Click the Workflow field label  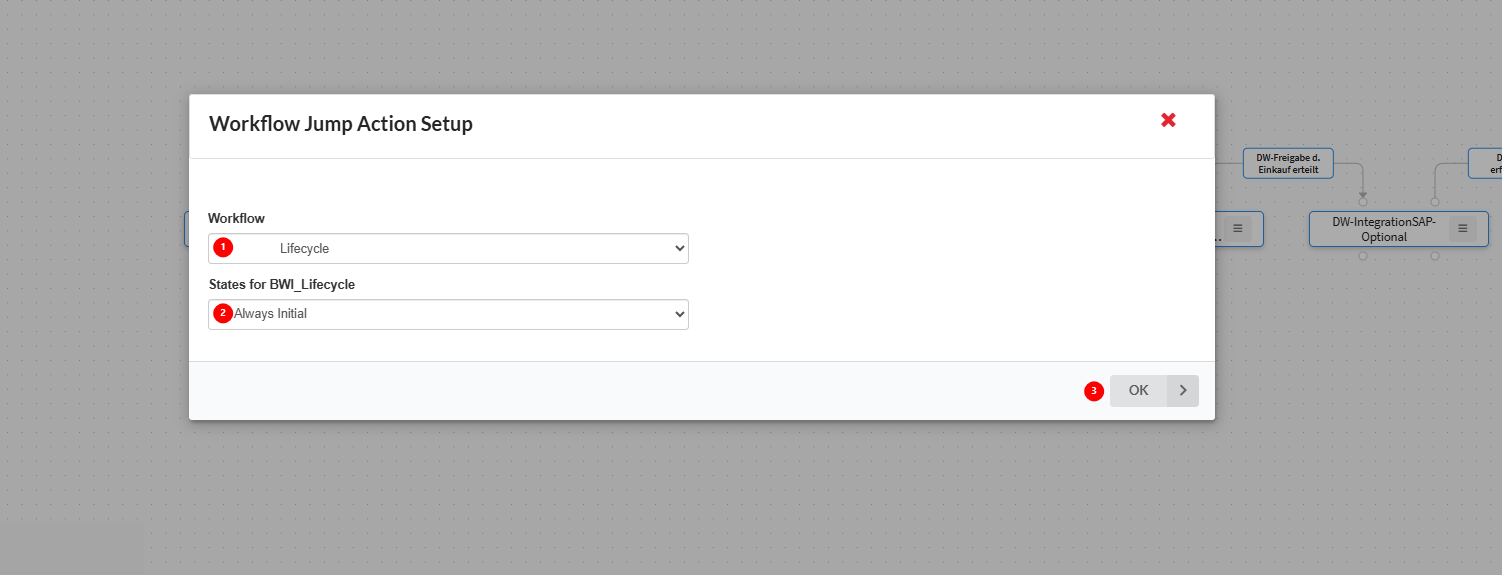236,218
